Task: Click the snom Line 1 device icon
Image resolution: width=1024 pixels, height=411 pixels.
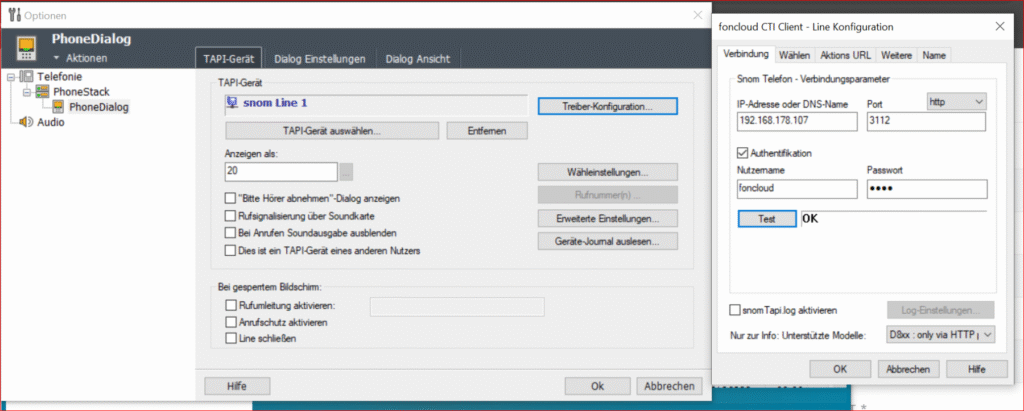Action: (232, 102)
